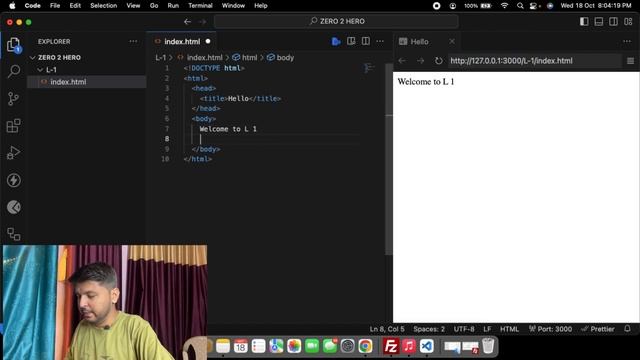Image resolution: width=640 pixels, height=360 pixels.
Task: Toggle the secondary side bar
Action: (x=613, y=22)
